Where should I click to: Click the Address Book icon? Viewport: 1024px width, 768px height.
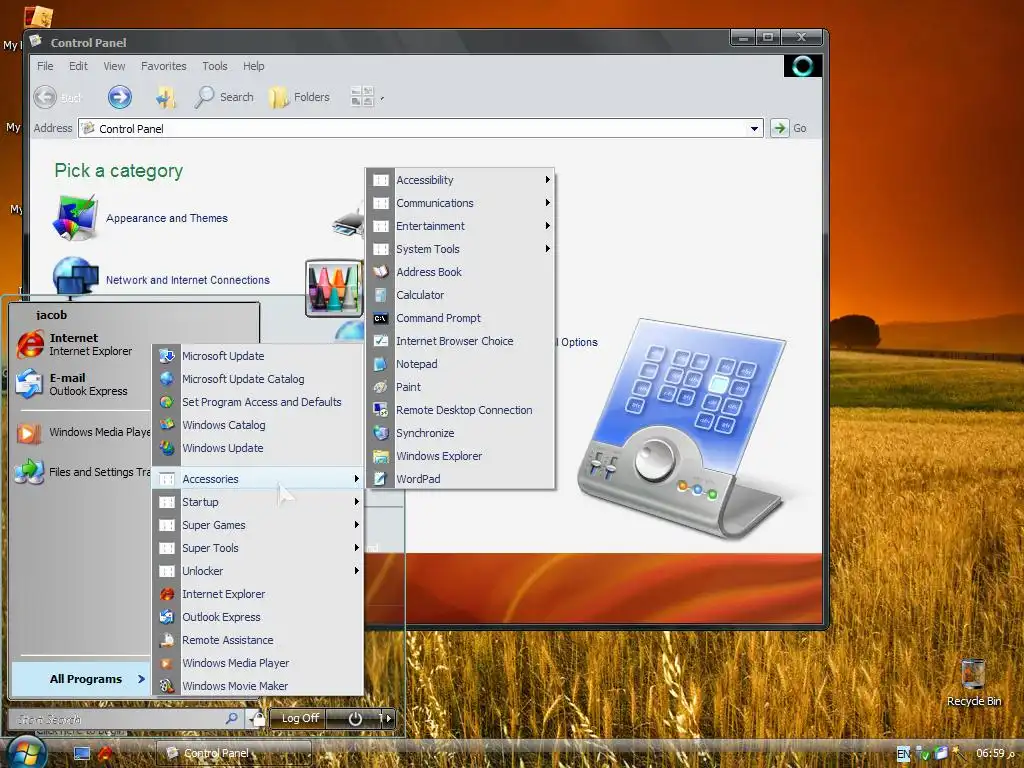(x=381, y=272)
